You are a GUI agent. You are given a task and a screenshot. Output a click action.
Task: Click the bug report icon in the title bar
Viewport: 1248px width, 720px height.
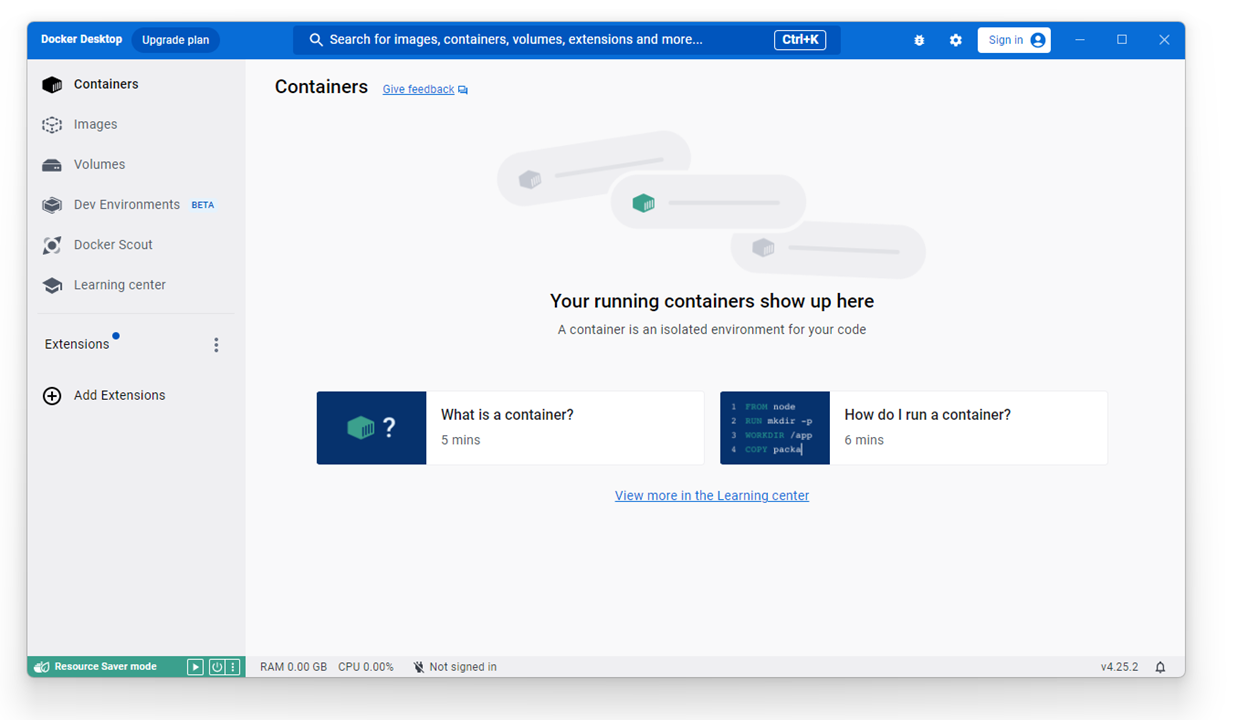coord(919,40)
